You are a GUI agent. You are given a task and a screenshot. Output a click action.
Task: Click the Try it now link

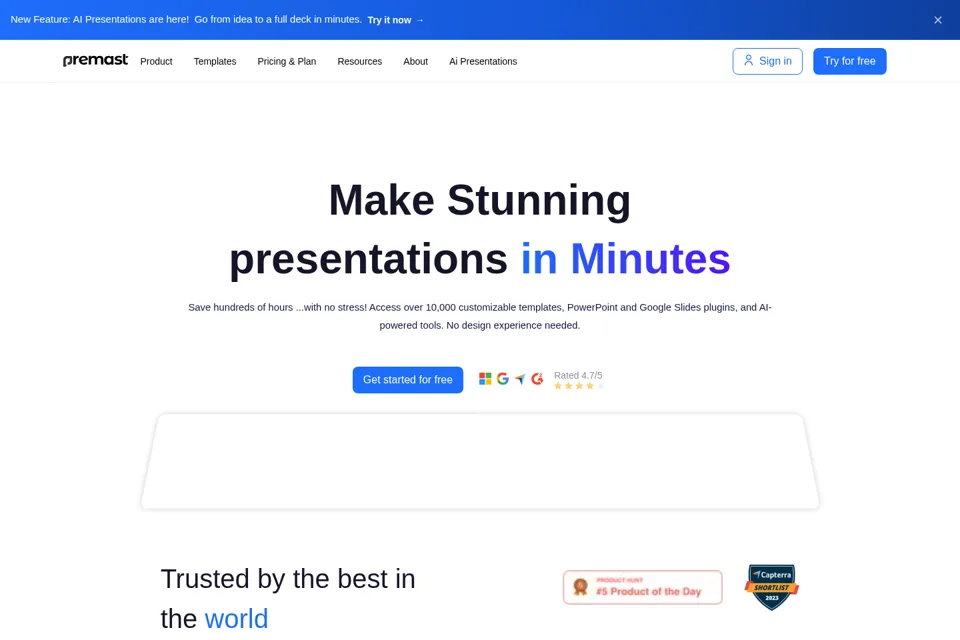tap(396, 20)
